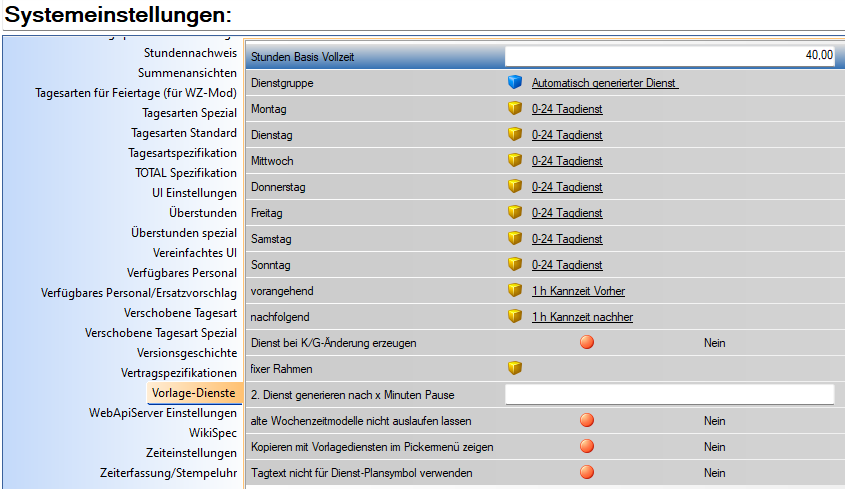Select WebApiServer Einstellungen in the sidebar

tap(163, 413)
